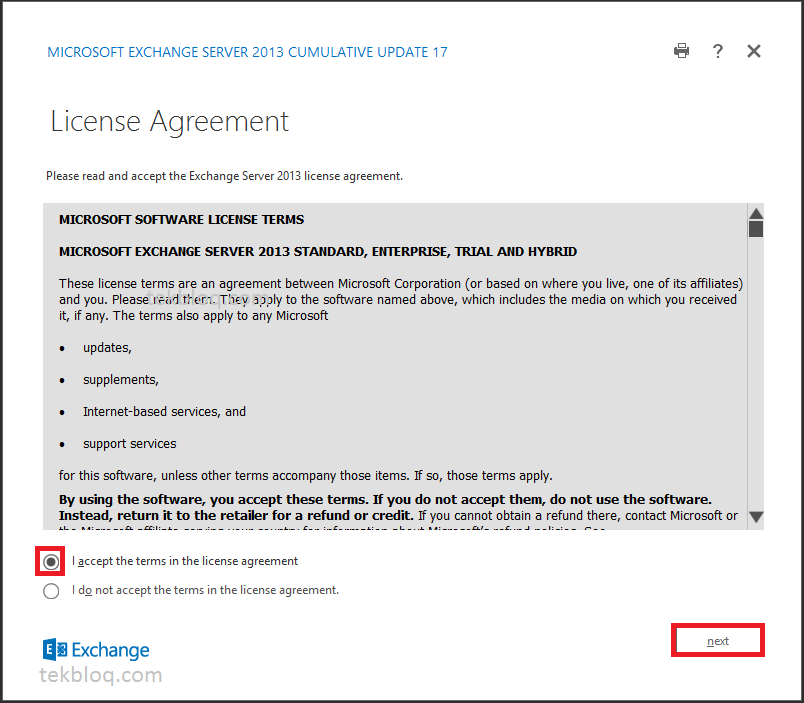Image resolution: width=804 pixels, height=703 pixels.
Task: Click 'Please read and accept' instruction text
Action: pos(225,176)
